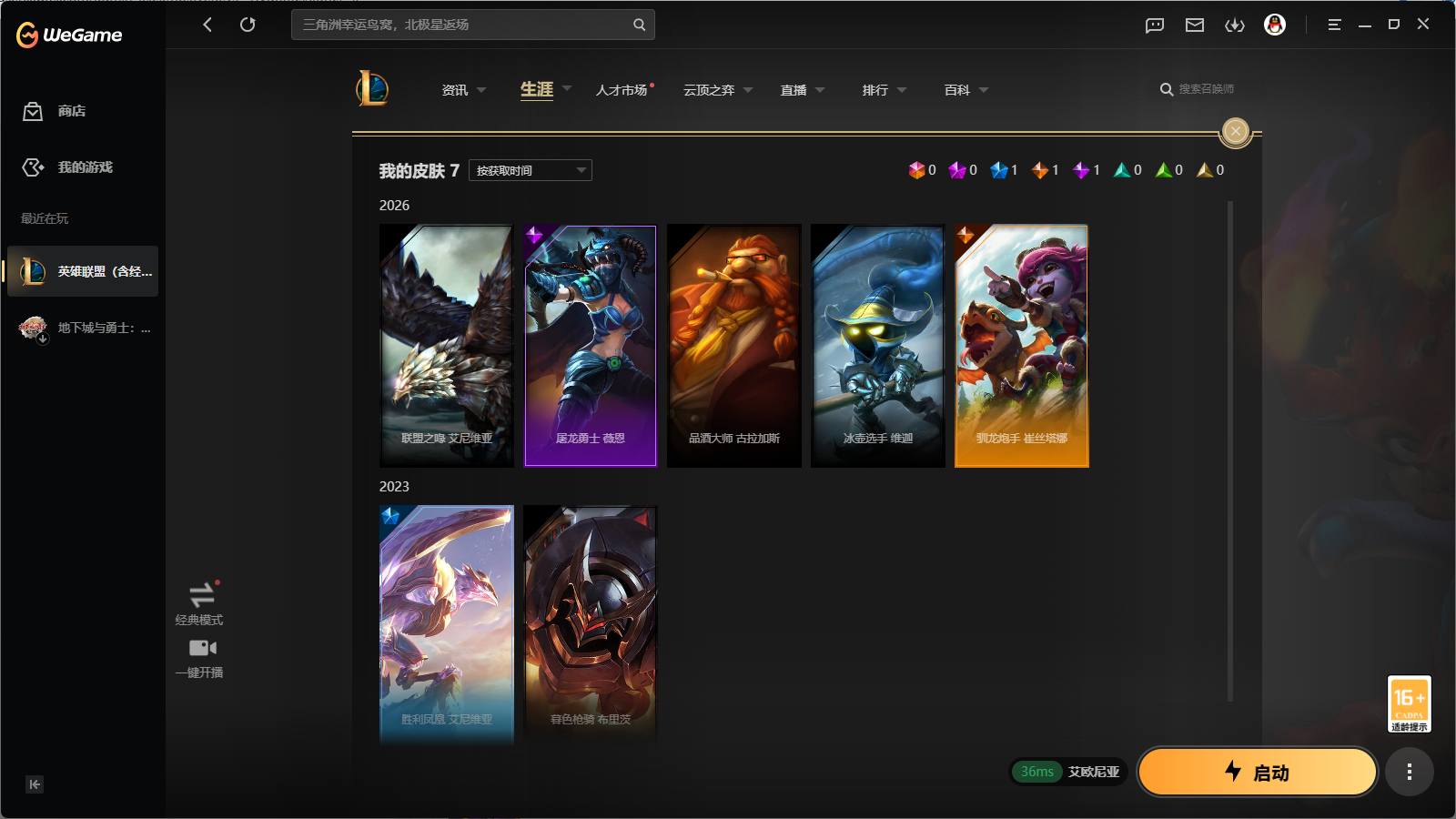Click the teal triangle gem counter

click(x=1127, y=170)
